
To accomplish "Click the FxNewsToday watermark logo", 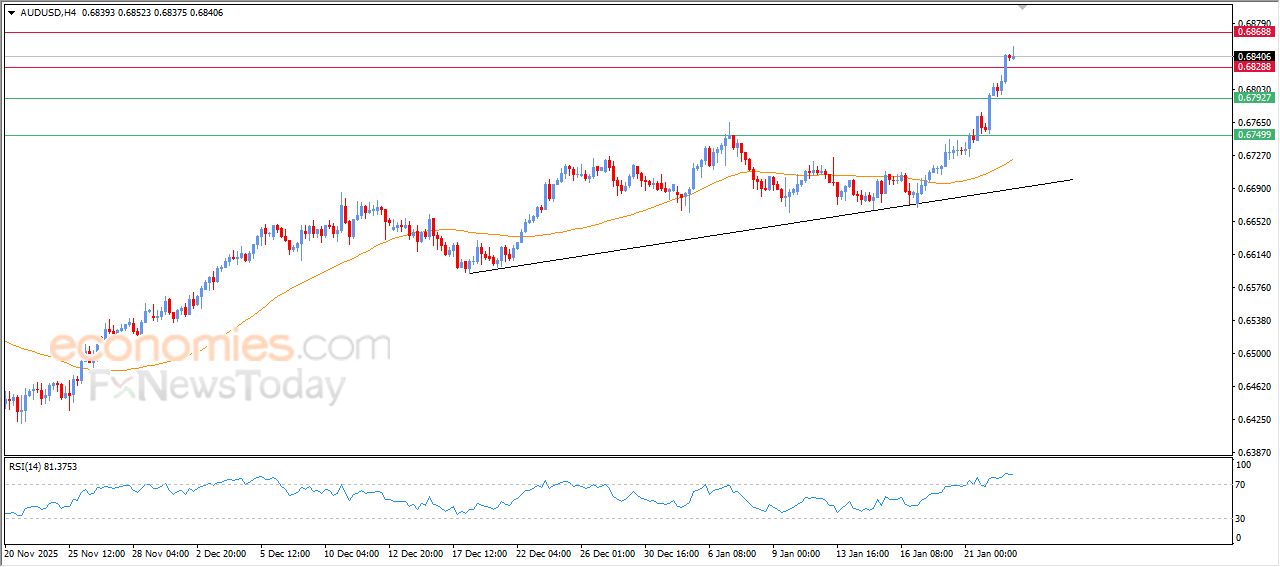I will click(x=217, y=386).
